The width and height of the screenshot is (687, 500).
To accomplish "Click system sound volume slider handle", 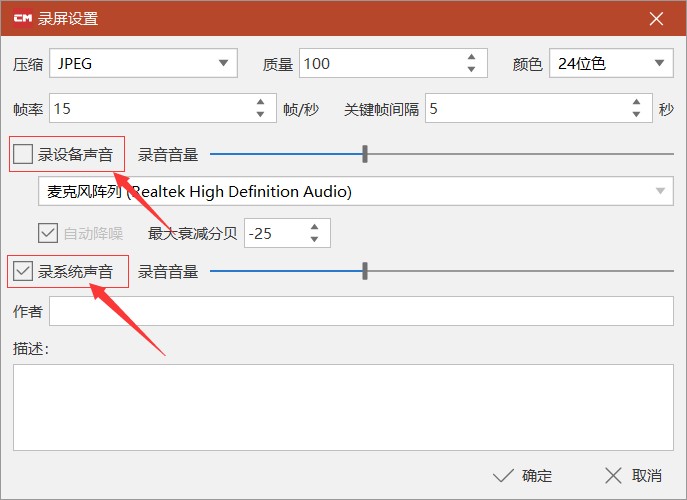I will click(x=365, y=271).
